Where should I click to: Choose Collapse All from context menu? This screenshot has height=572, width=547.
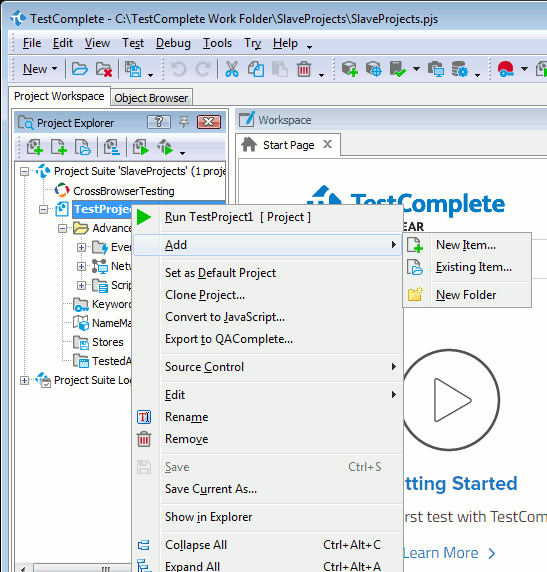coord(267,545)
